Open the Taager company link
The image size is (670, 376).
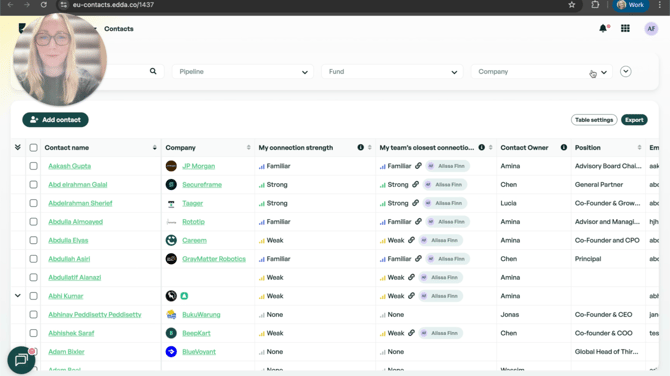(x=192, y=203)
